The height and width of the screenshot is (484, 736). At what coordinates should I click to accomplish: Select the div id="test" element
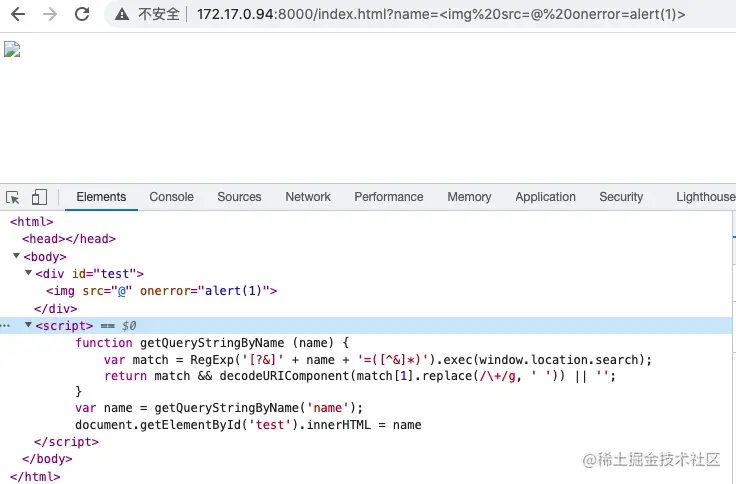pos(90,274)
